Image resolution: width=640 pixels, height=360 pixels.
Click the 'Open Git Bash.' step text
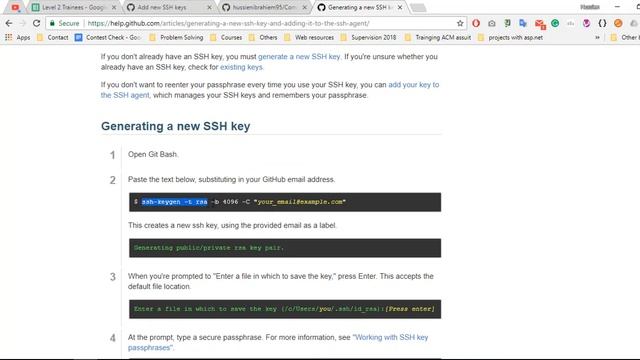(153, 154)
